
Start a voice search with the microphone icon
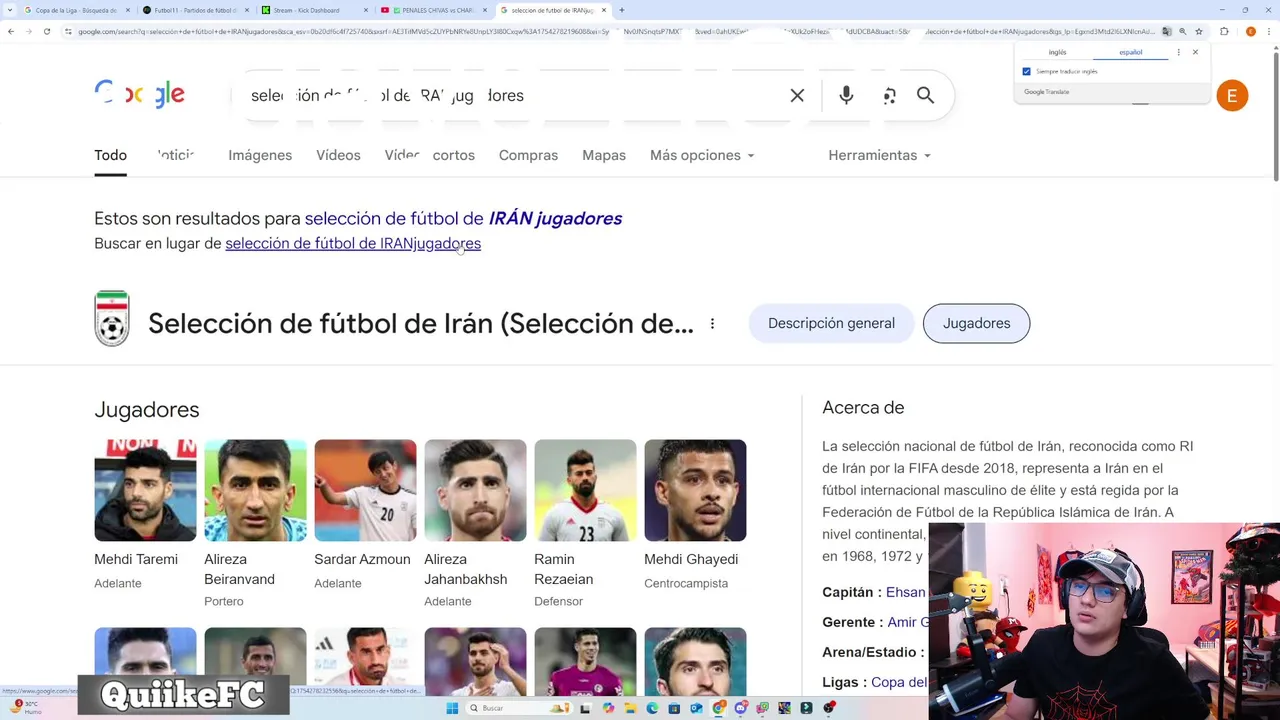[x=846, y=95]
